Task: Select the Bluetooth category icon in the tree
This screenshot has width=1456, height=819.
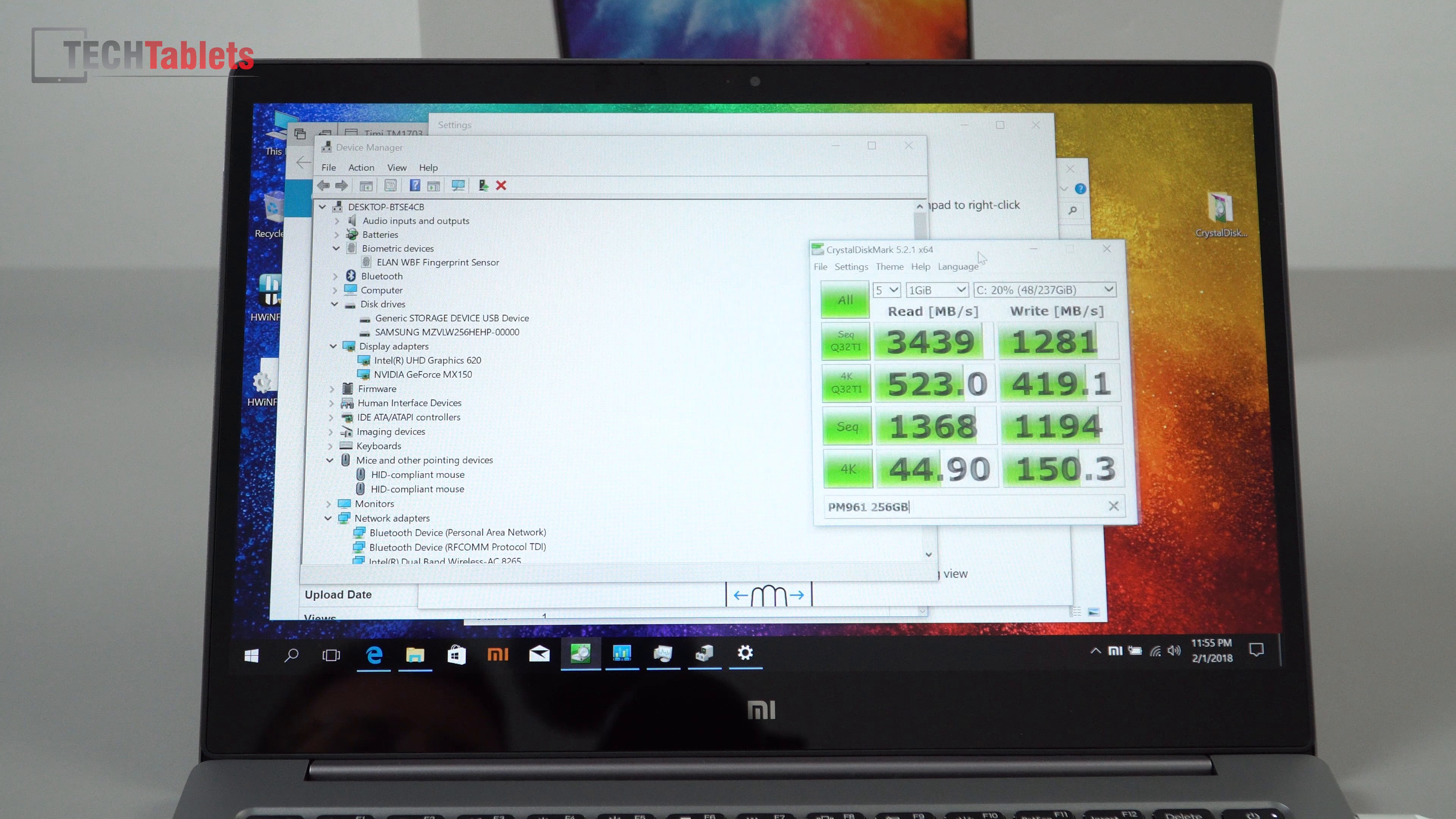Action: [351, 276]
